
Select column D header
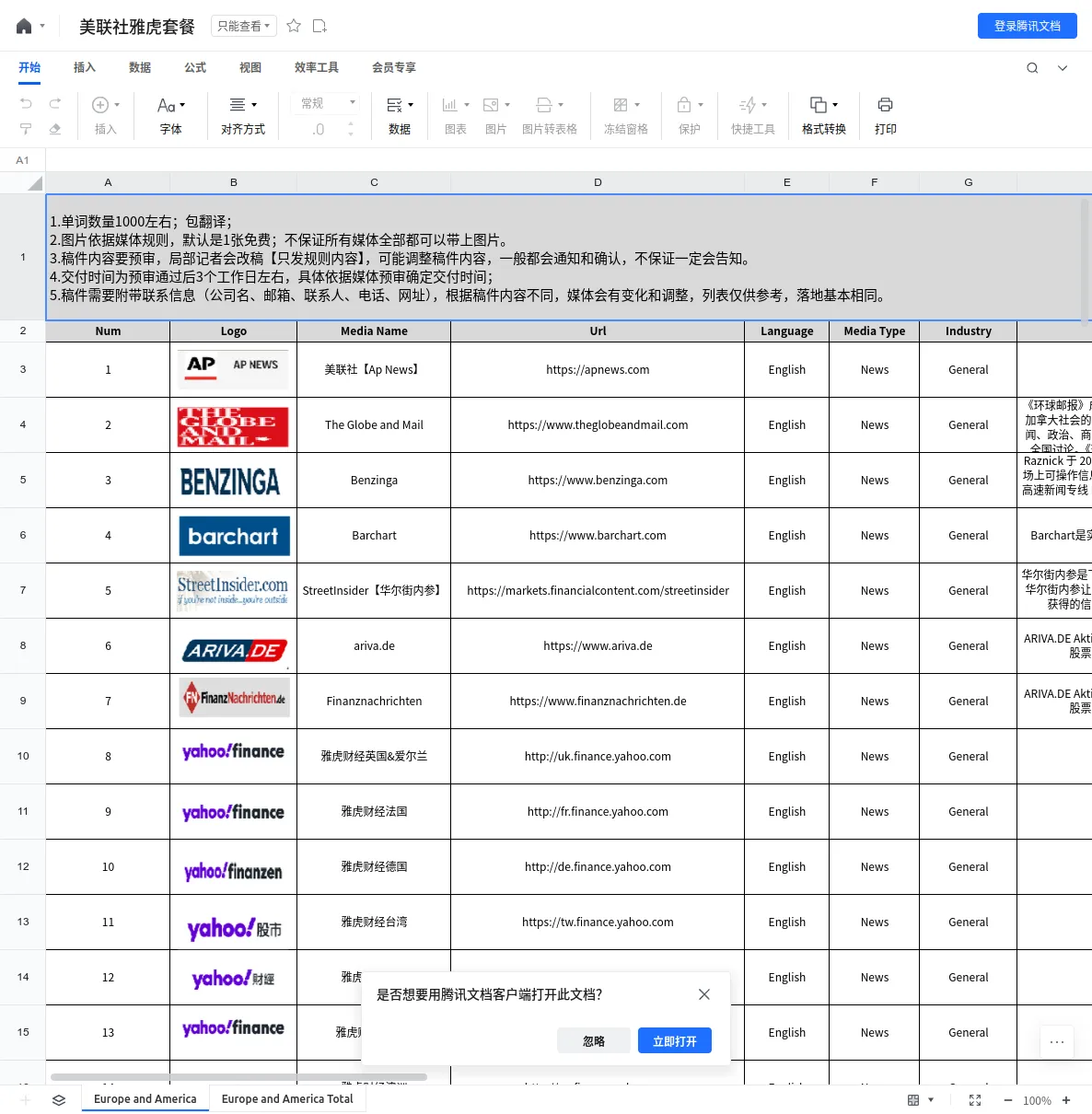[598, 182]
